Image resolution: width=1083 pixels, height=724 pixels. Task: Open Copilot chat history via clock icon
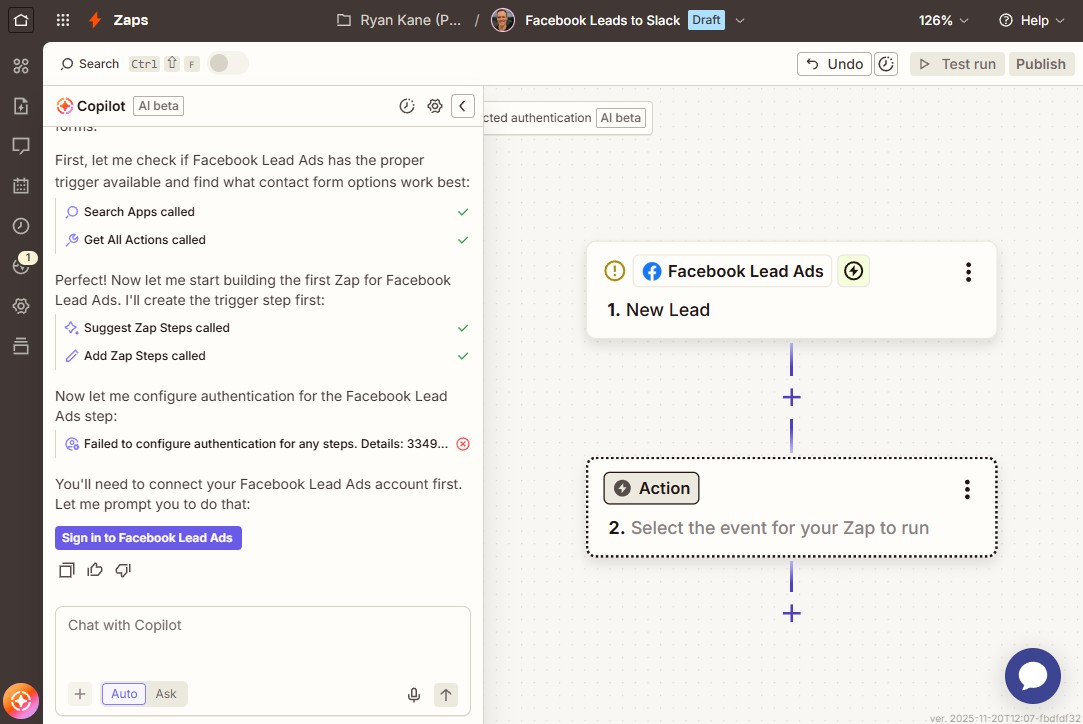(406, 105)
